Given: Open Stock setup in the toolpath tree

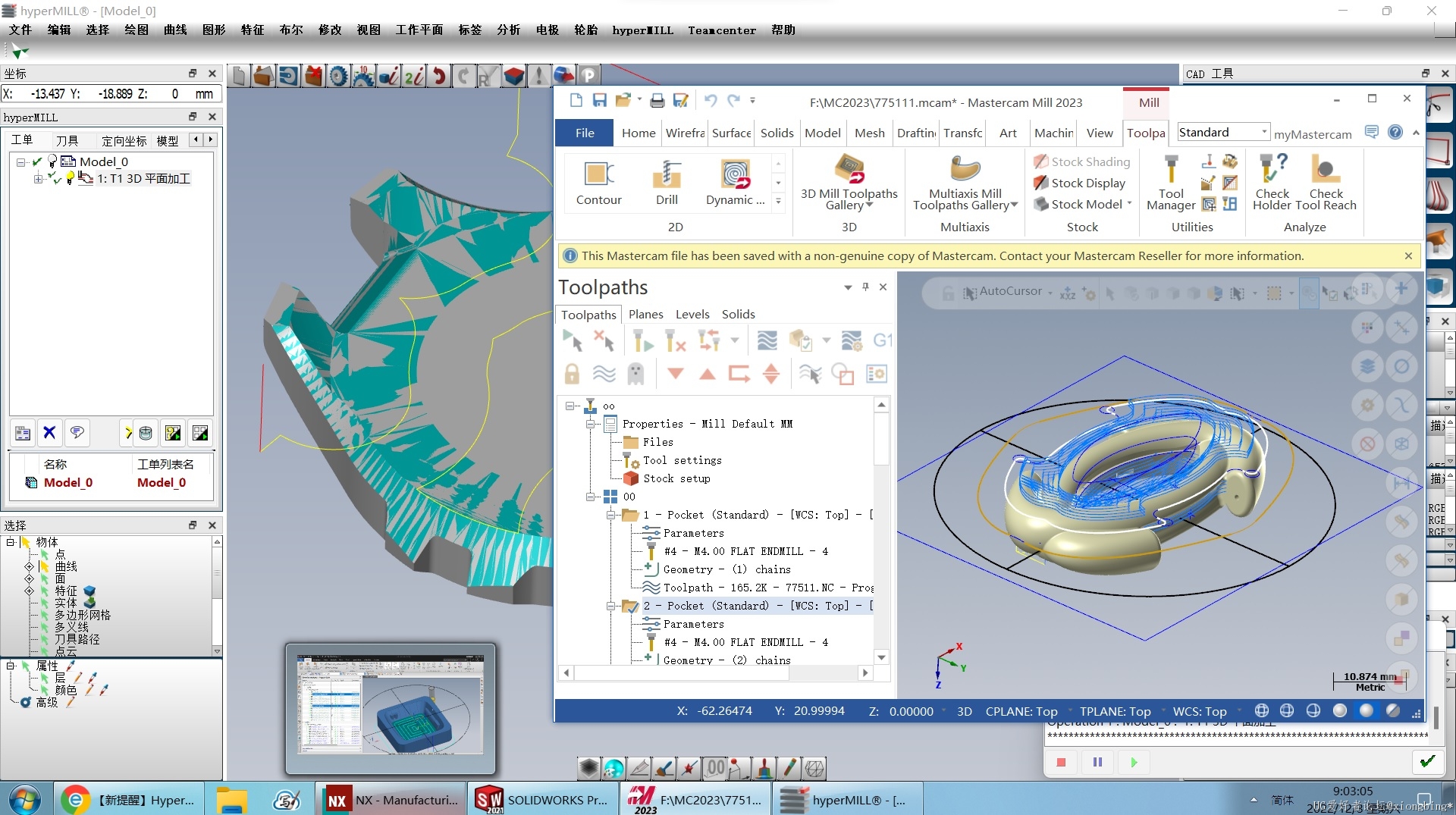Looking at the screenshot, I should coord(676,478).
